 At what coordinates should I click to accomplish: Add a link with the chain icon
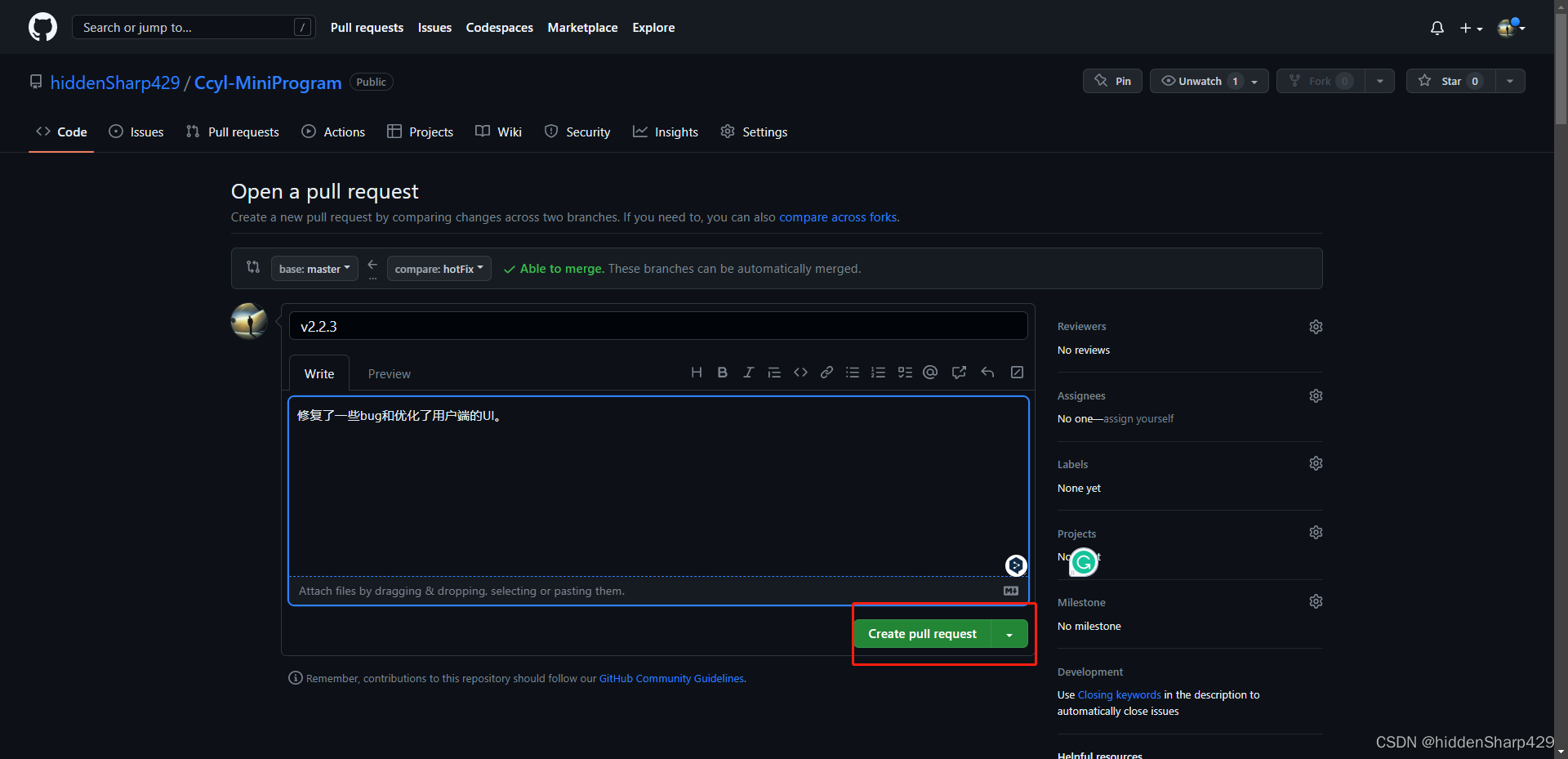(826, 373)
